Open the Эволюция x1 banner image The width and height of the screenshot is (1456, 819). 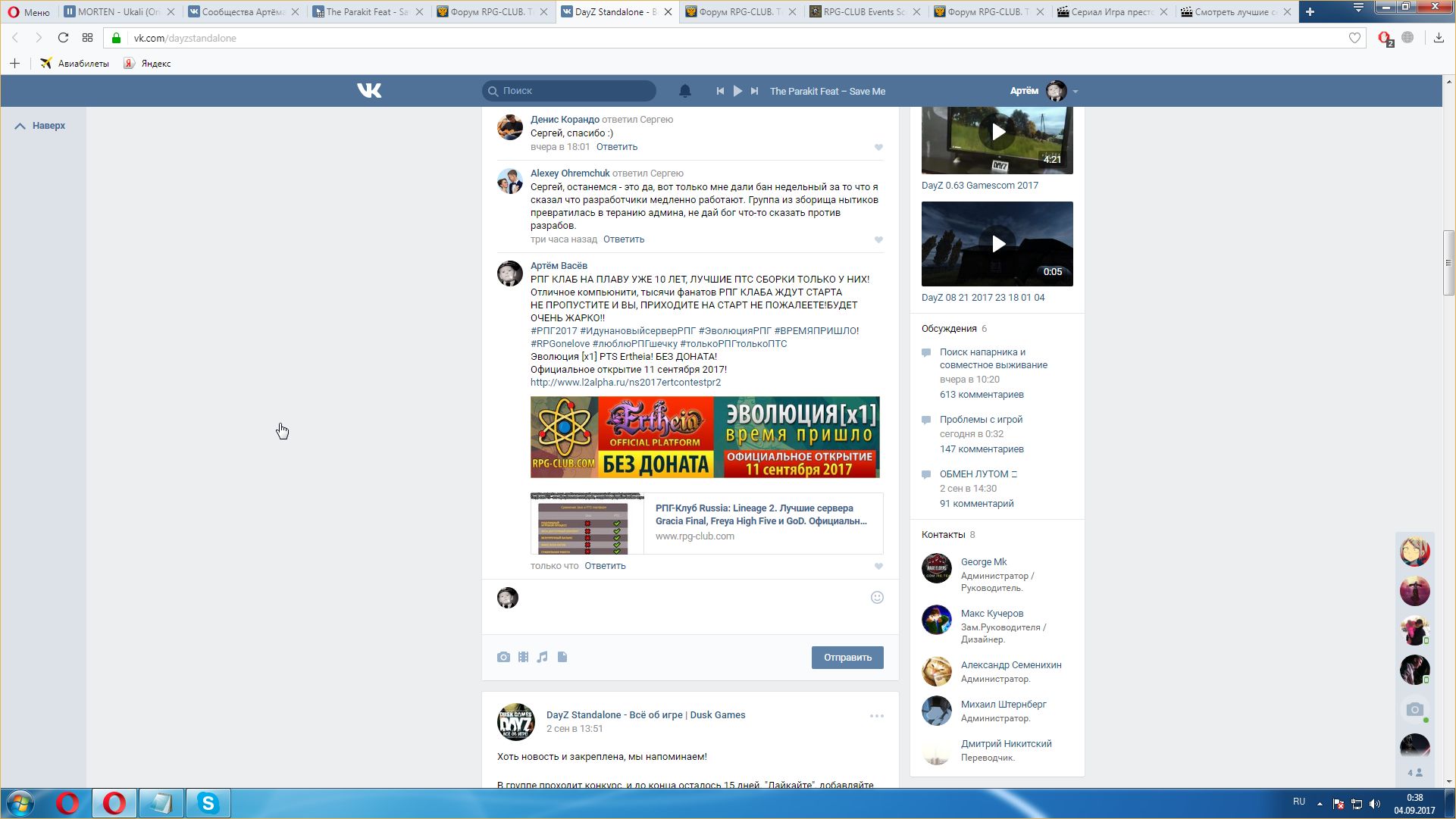click(x=705, y=437)
